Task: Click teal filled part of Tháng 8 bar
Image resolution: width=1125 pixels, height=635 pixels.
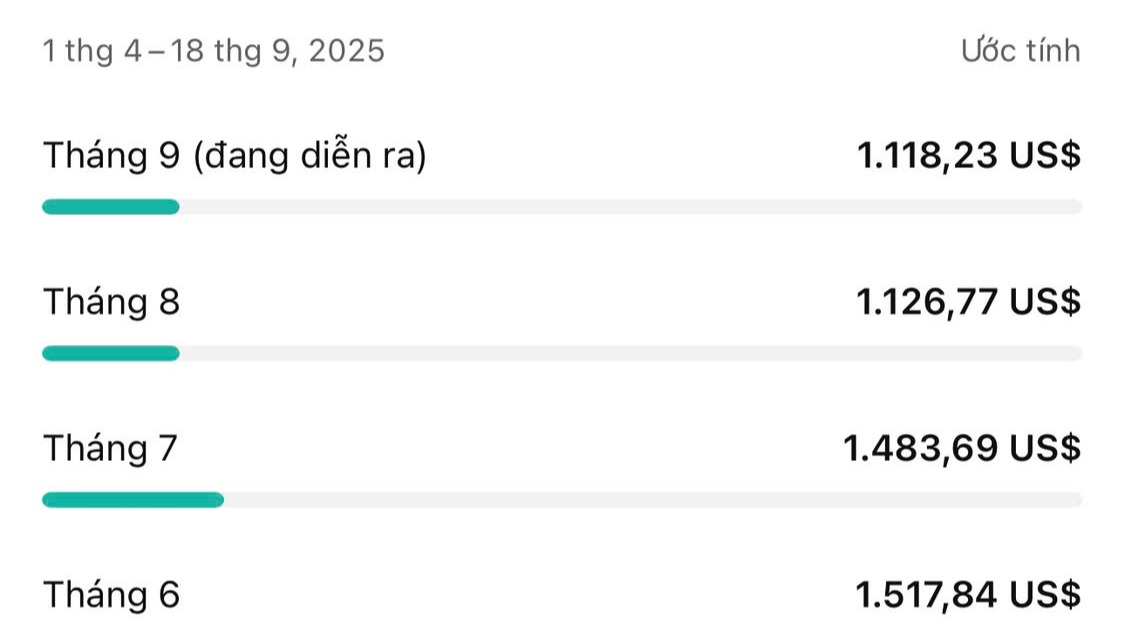Action: (x=110, y=353)
